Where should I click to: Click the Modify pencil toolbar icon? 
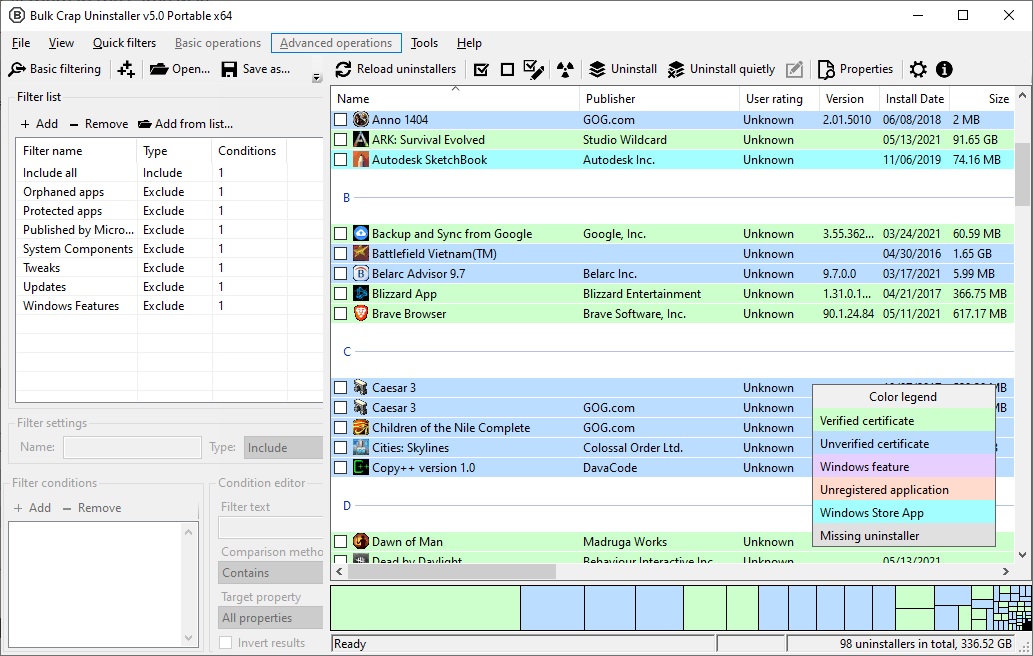pos(795,69)
